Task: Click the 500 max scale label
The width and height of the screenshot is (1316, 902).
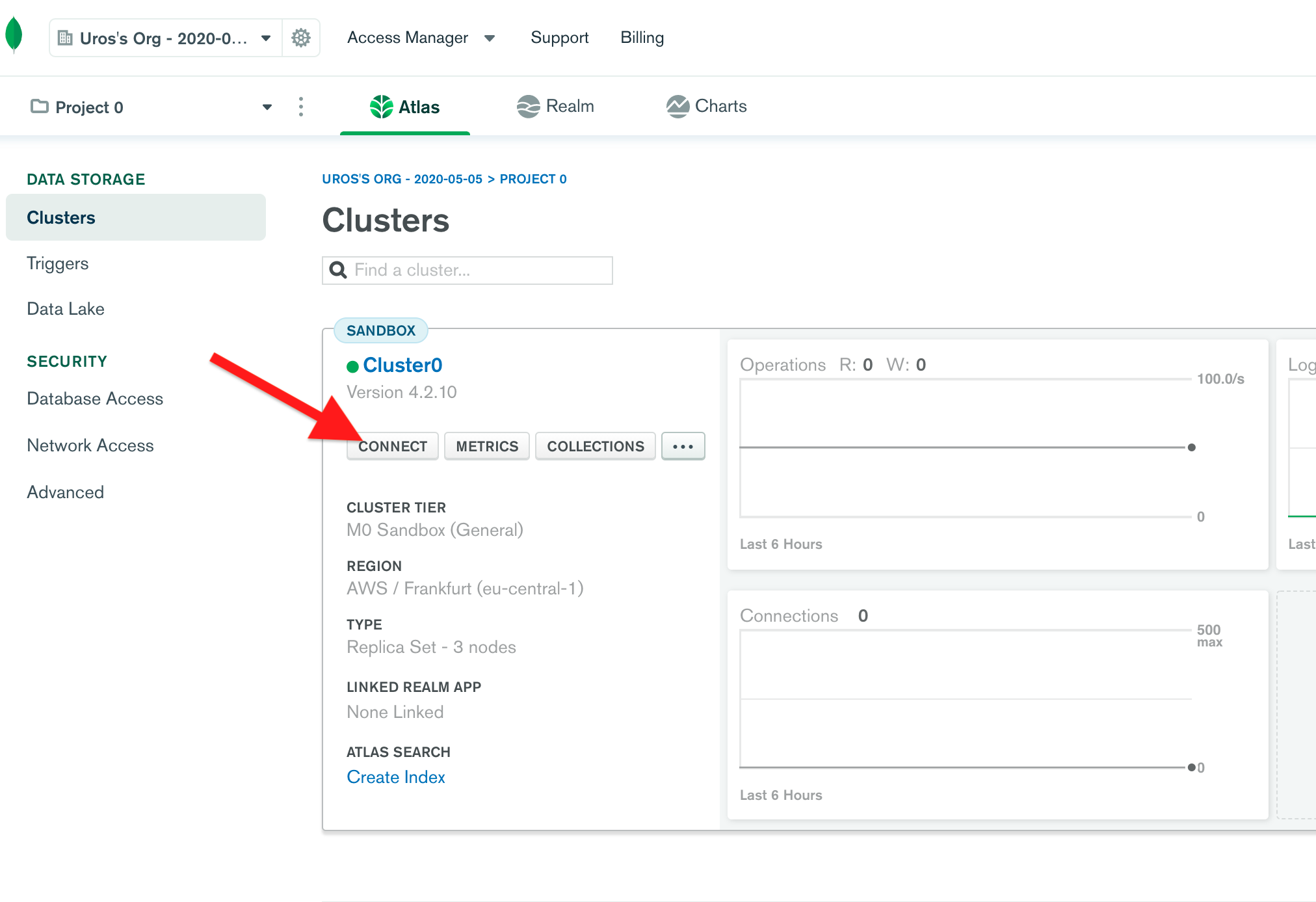Action: click(x=1209, y=635)
